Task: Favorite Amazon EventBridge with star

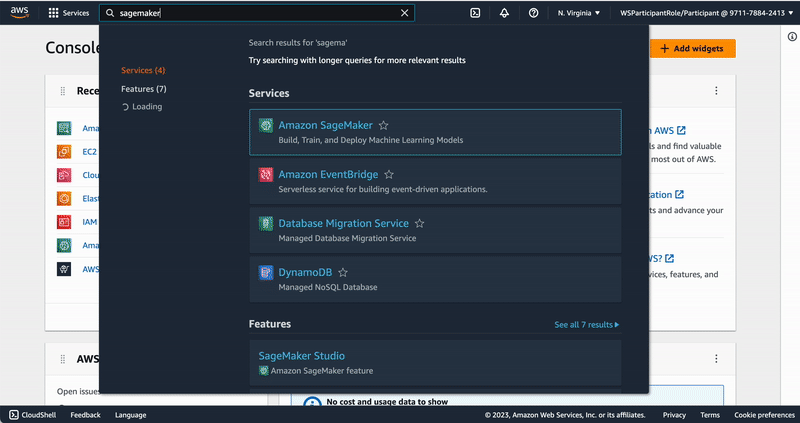Action: tap(389, 175)
